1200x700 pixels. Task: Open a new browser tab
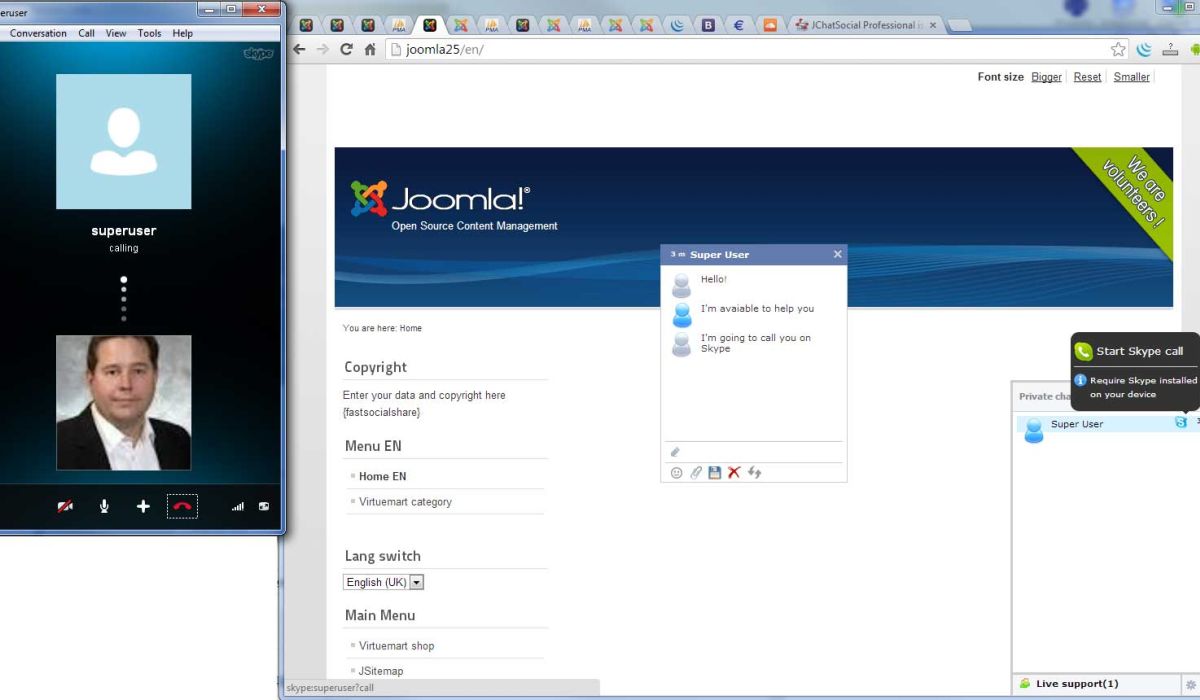pyautogui.click(x=960, y=26)
